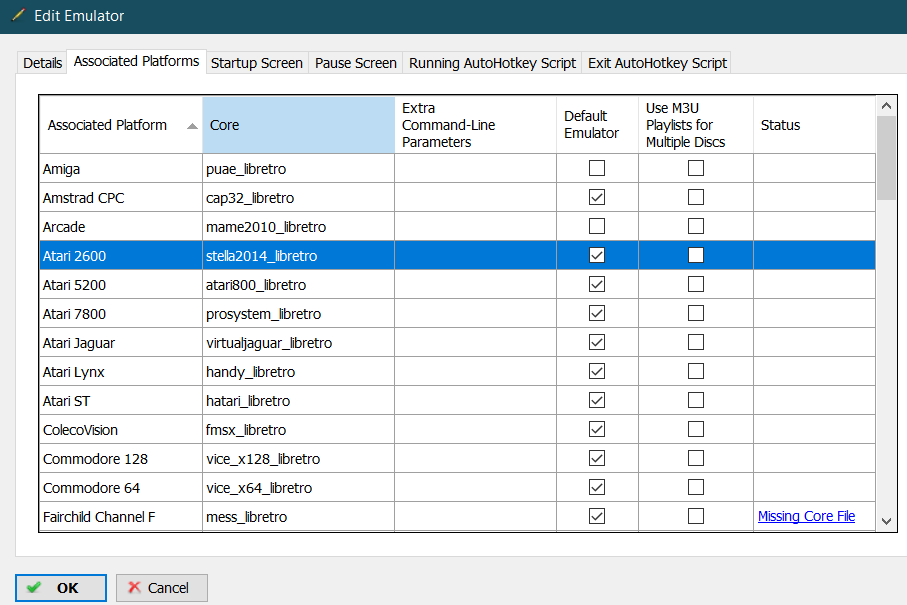Click the mess_libretro core cell
The image size is (907, 605).
(298, 516)
